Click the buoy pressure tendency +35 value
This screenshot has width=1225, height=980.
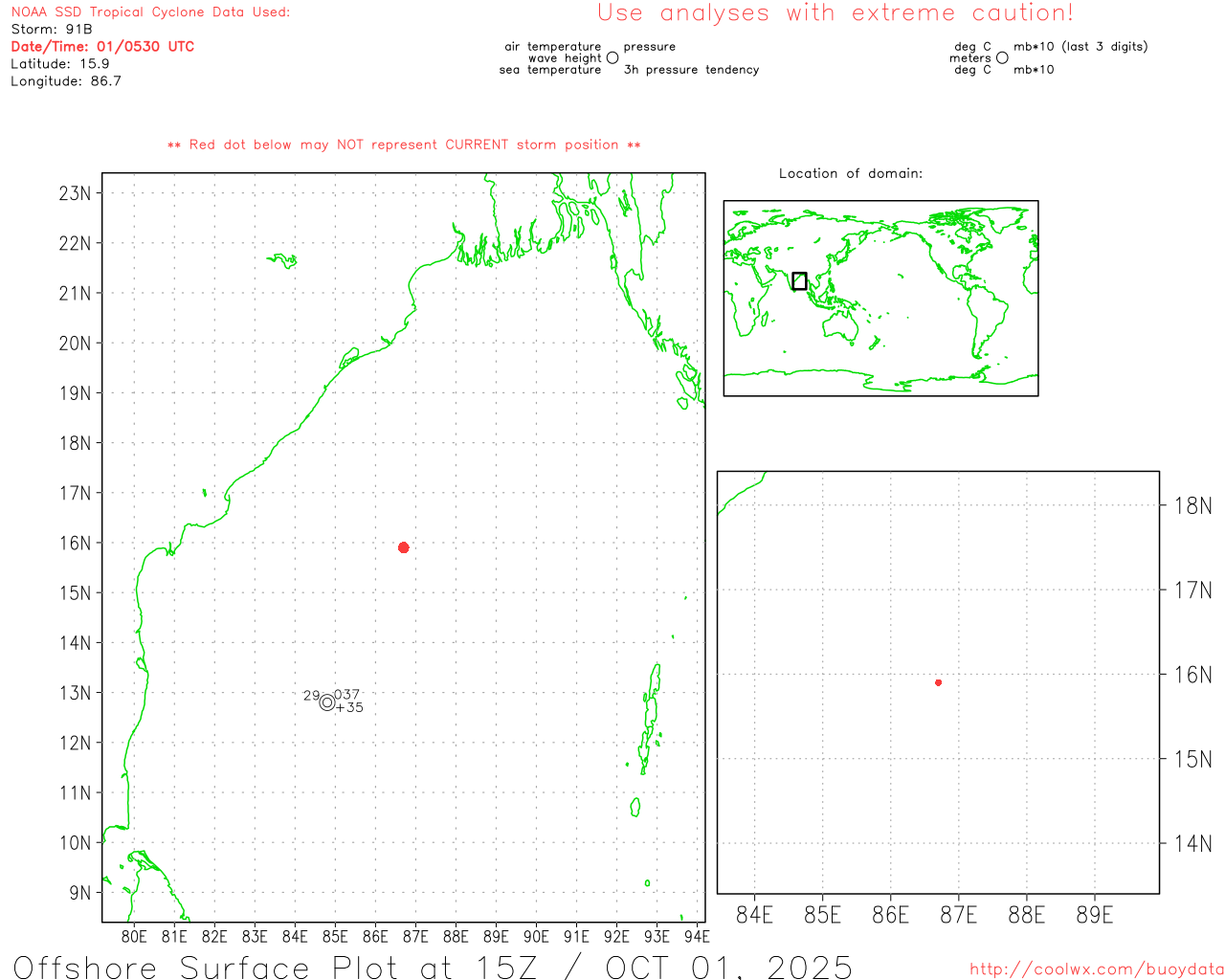pyautogui.click(x=349, y=708)
